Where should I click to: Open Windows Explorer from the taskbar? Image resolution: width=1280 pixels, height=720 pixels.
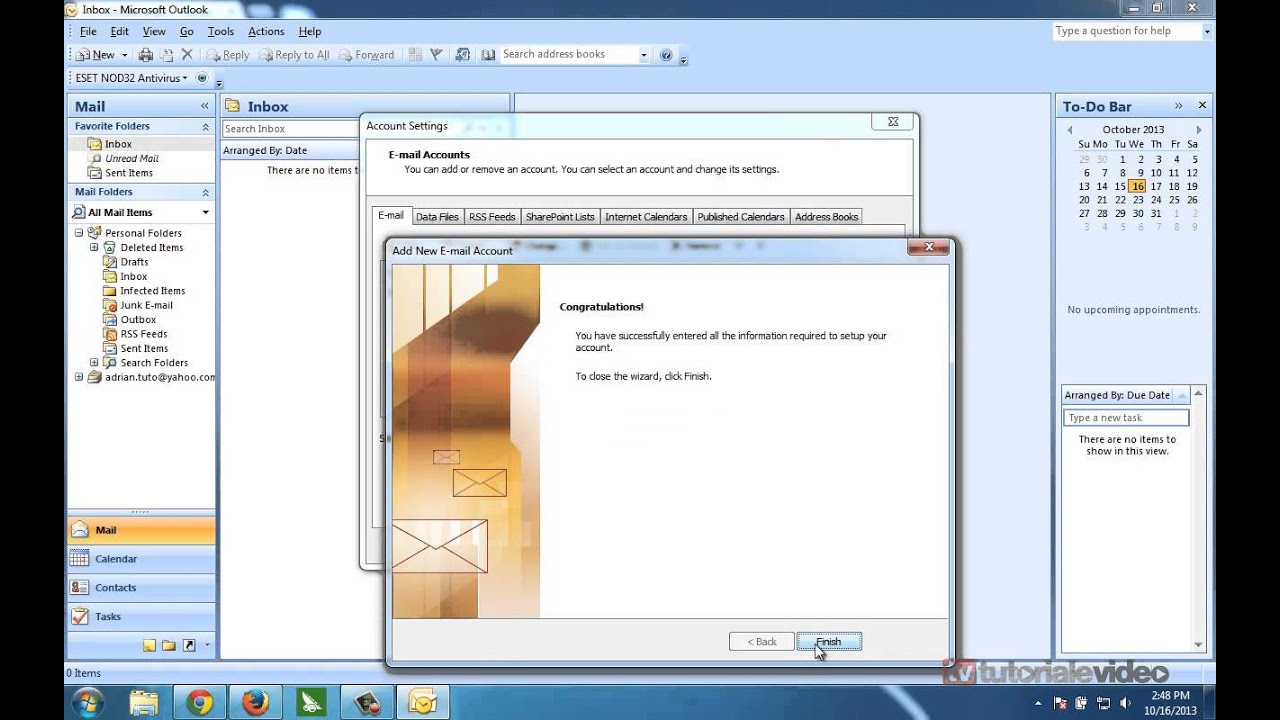144,703
